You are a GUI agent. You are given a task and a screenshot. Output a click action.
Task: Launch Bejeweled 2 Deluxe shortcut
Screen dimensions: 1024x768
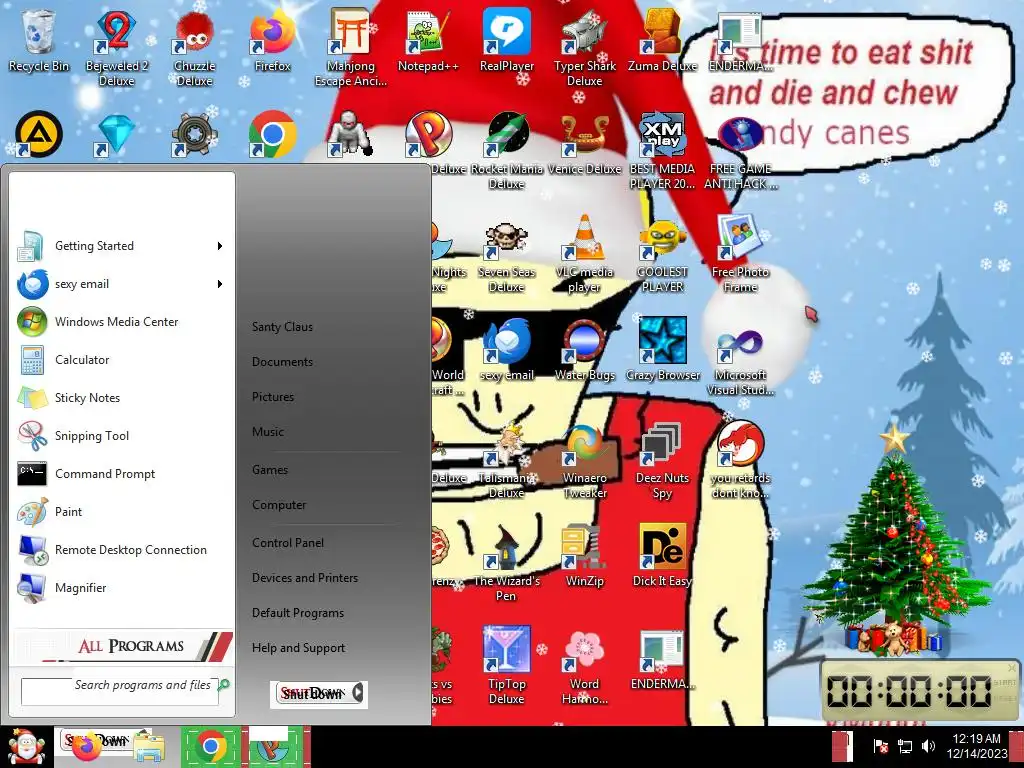click(116, 47)
